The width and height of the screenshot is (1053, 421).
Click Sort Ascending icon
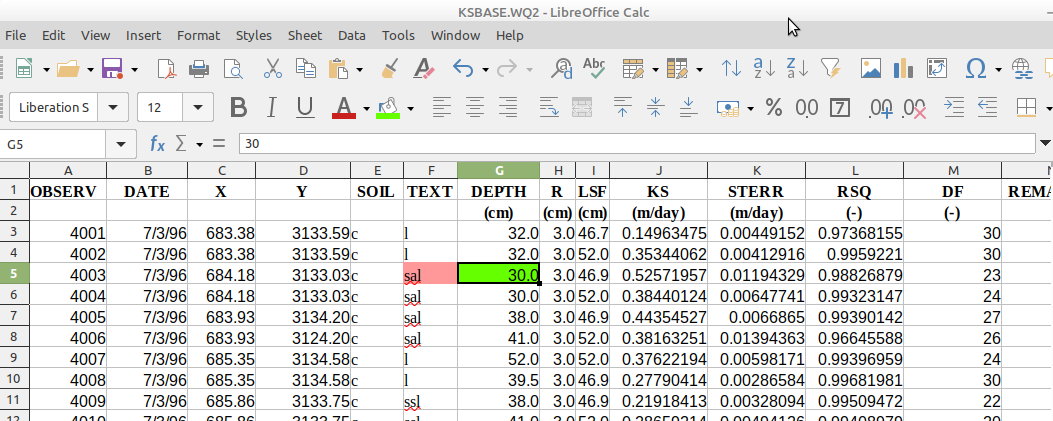[764, 68]
